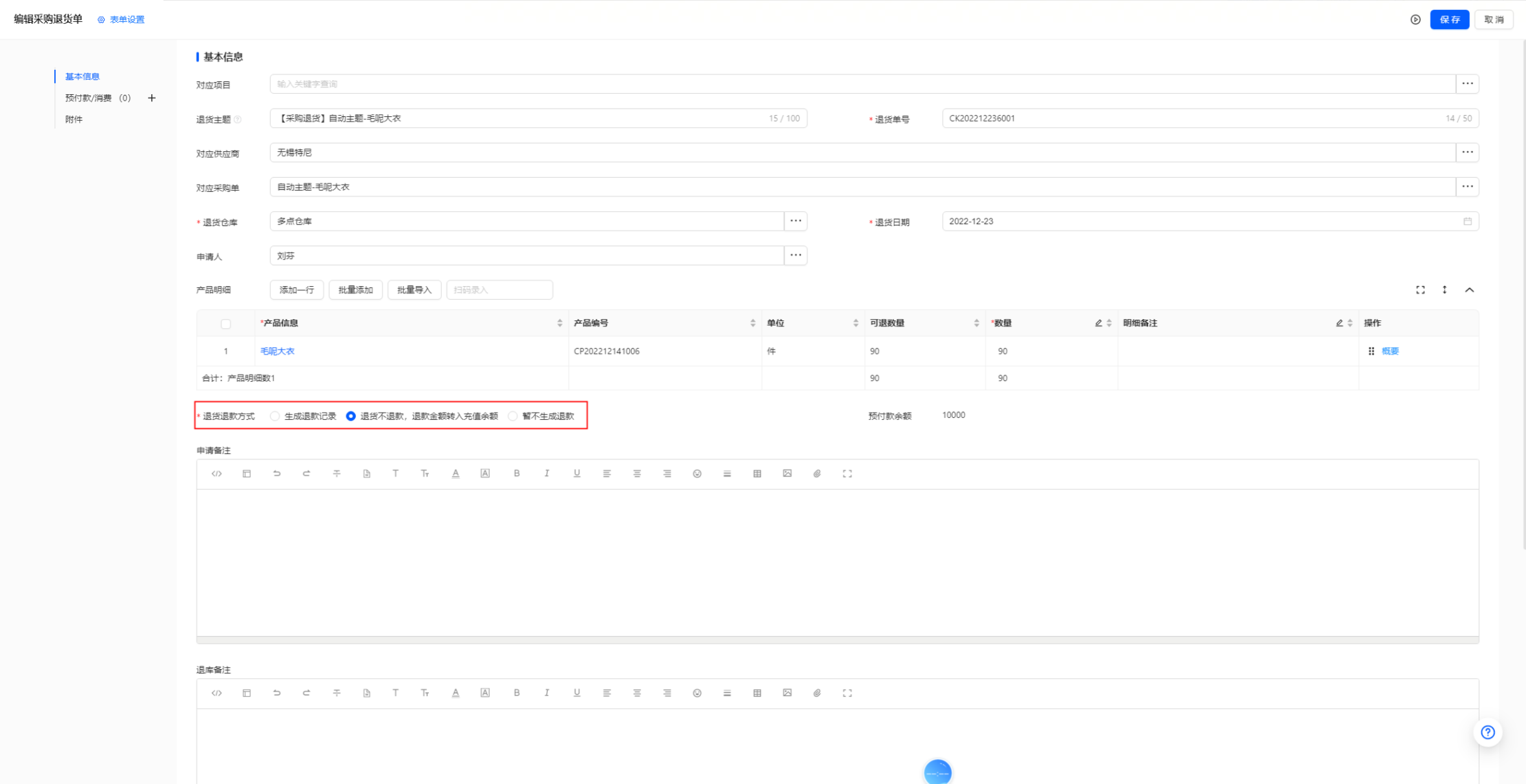
Task: Check the product table header checkbox
Action: [x=225, y=324]
